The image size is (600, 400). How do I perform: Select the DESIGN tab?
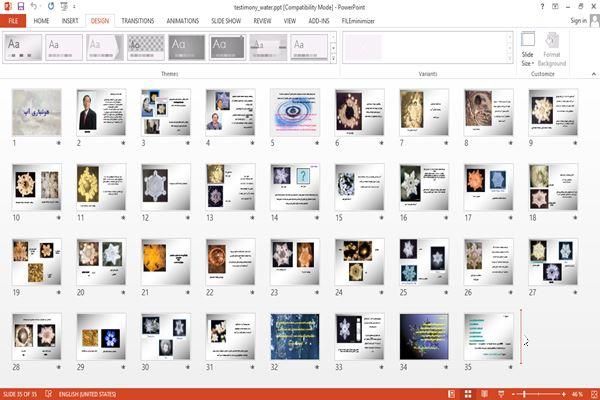point(99,21)
